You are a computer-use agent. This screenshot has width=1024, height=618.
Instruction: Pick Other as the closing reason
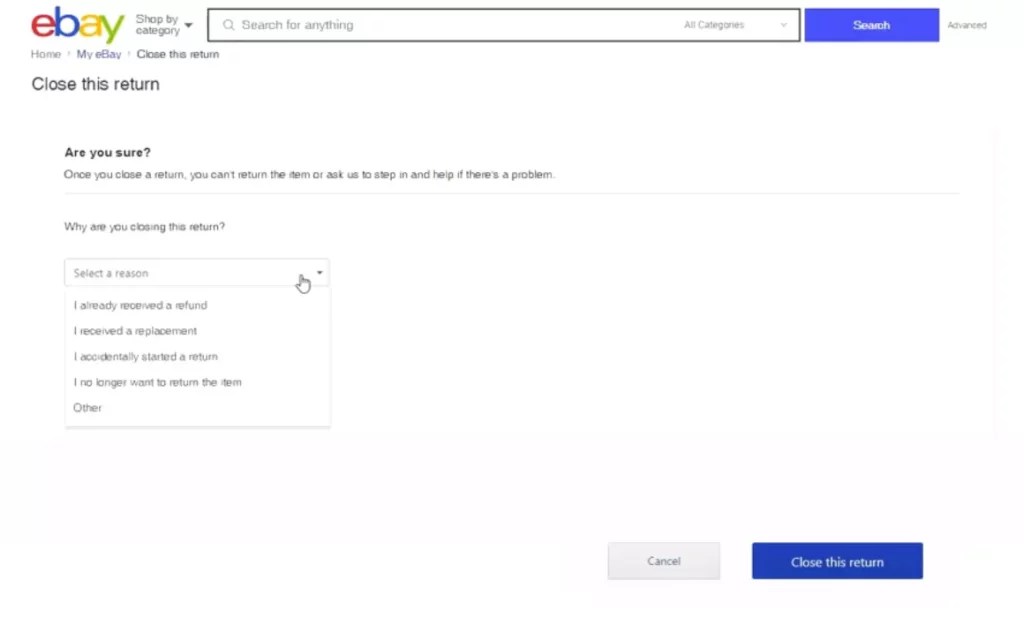click(87, 407)
